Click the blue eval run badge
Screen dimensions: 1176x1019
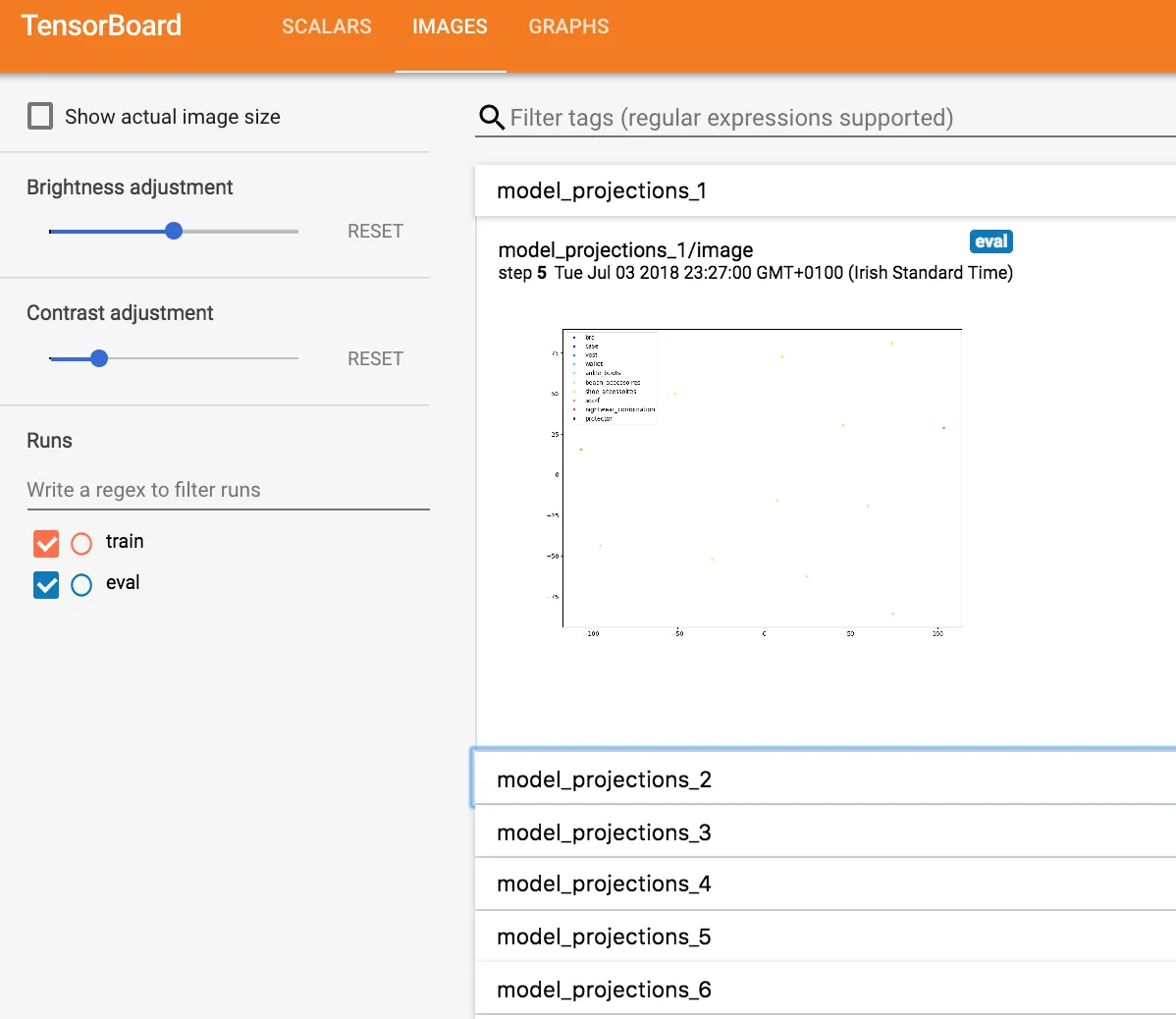click(990, 241)
